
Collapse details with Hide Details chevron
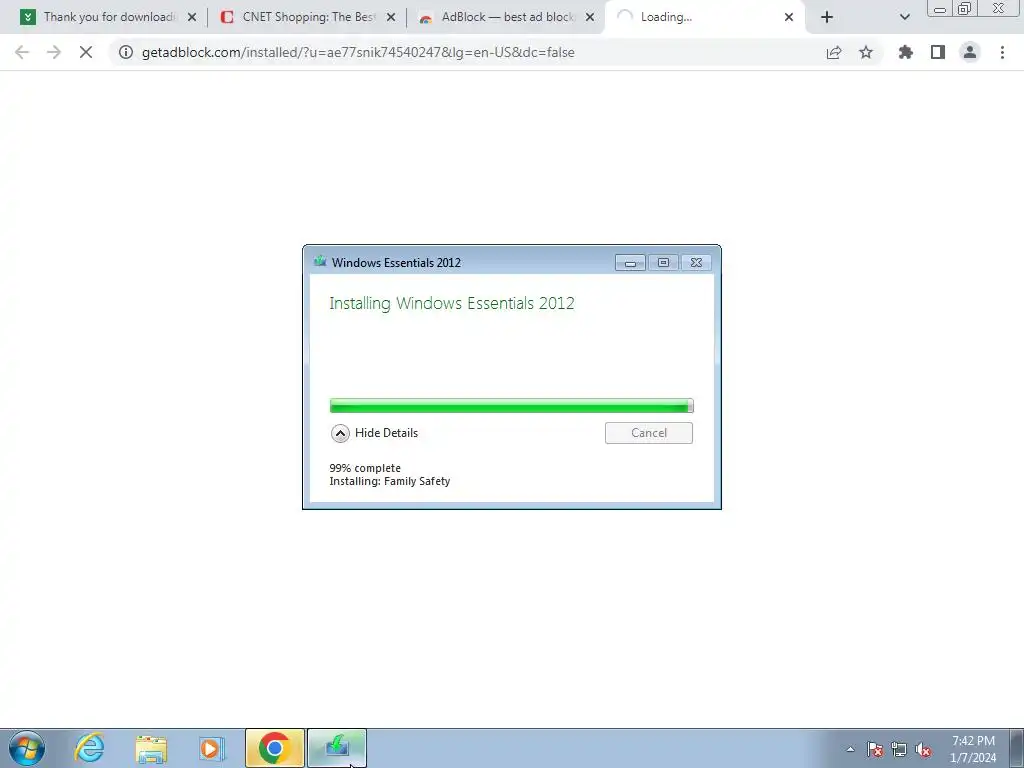[x=340, y=433]
